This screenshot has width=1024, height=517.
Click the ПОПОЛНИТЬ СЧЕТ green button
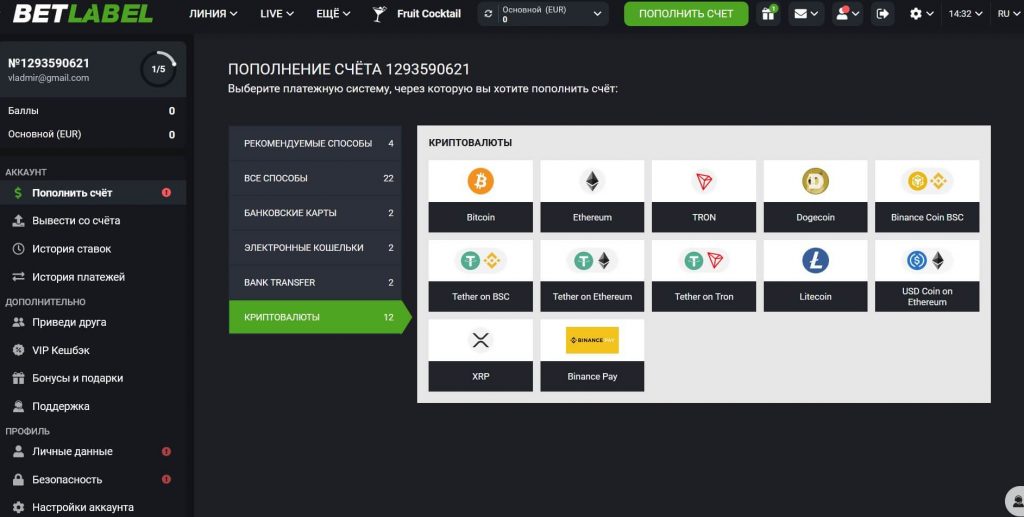(x=686, y=14)
